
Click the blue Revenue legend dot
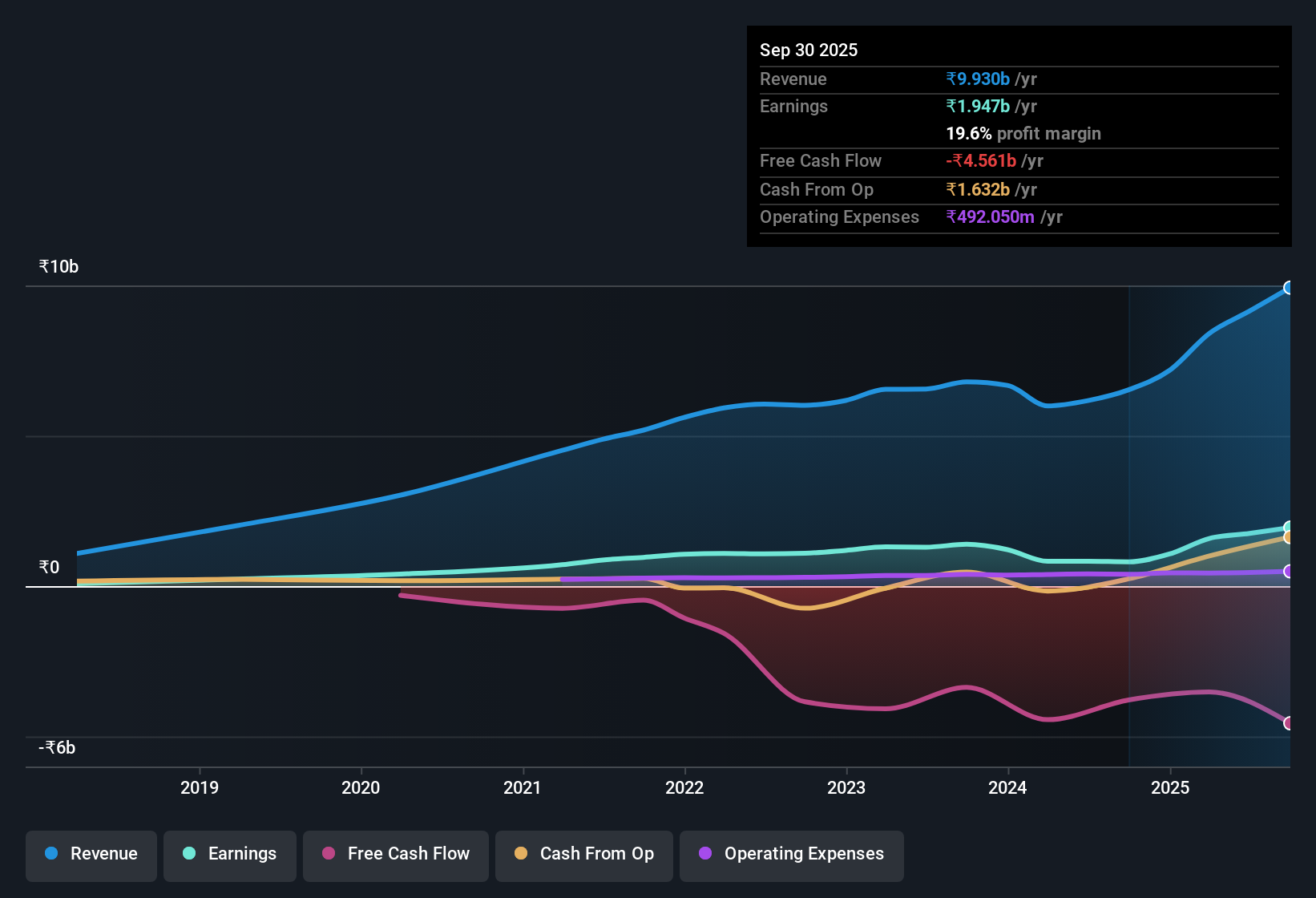50,854
